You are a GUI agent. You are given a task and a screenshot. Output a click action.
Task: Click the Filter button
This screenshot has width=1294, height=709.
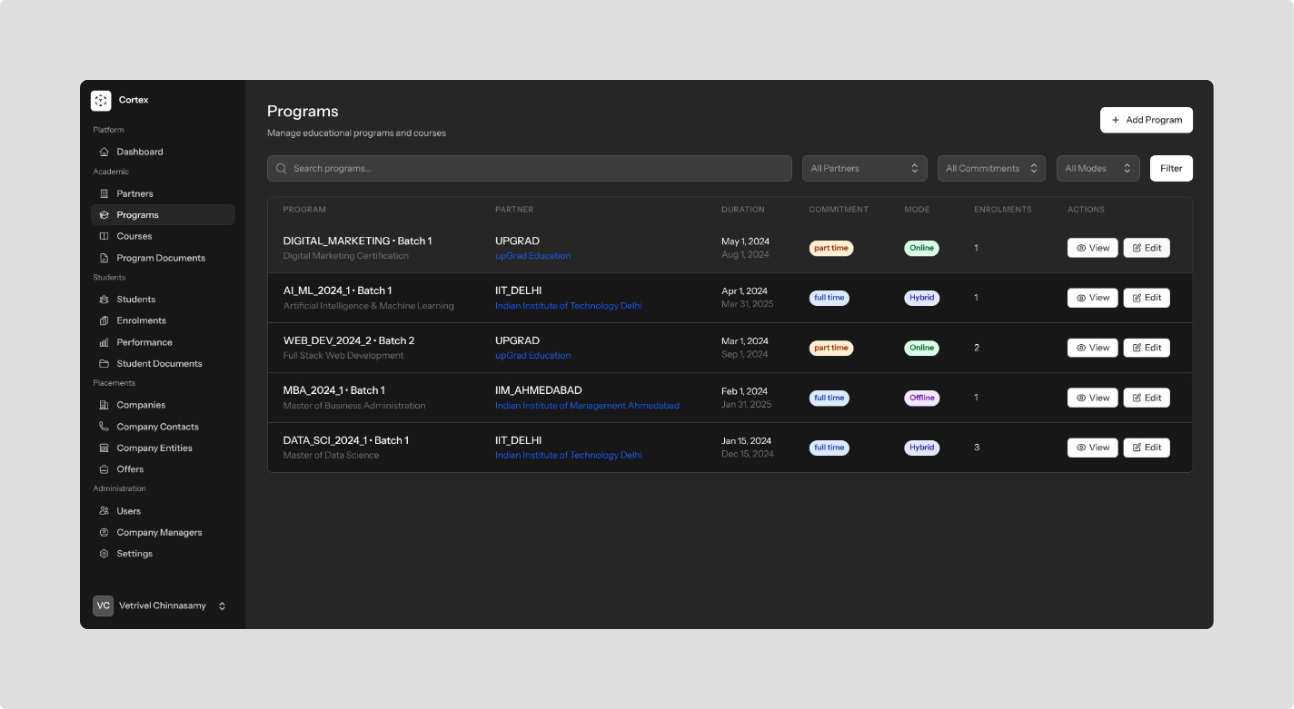1171,168
